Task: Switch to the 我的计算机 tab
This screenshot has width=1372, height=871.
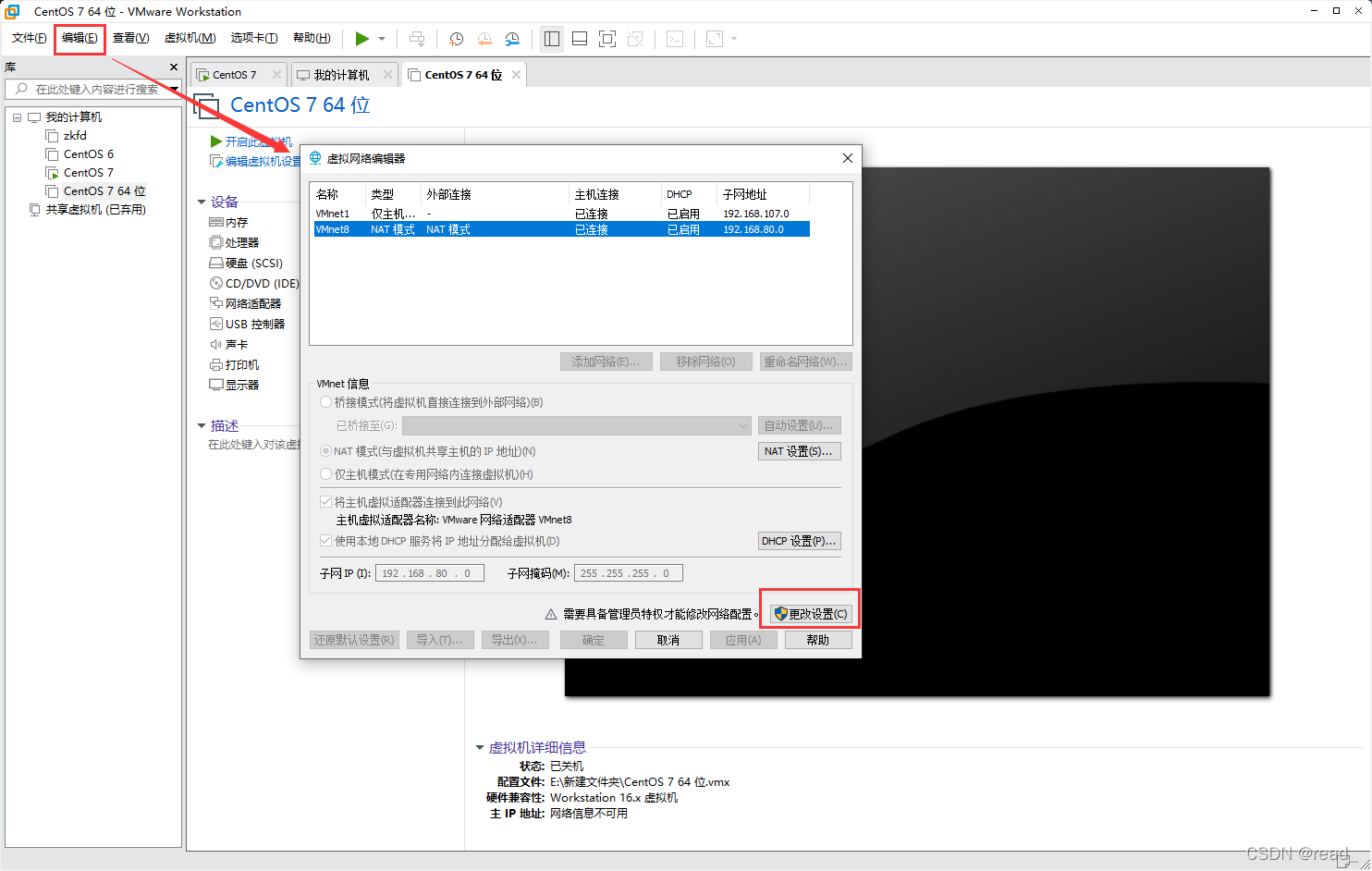Action: [x=341, y=75]
